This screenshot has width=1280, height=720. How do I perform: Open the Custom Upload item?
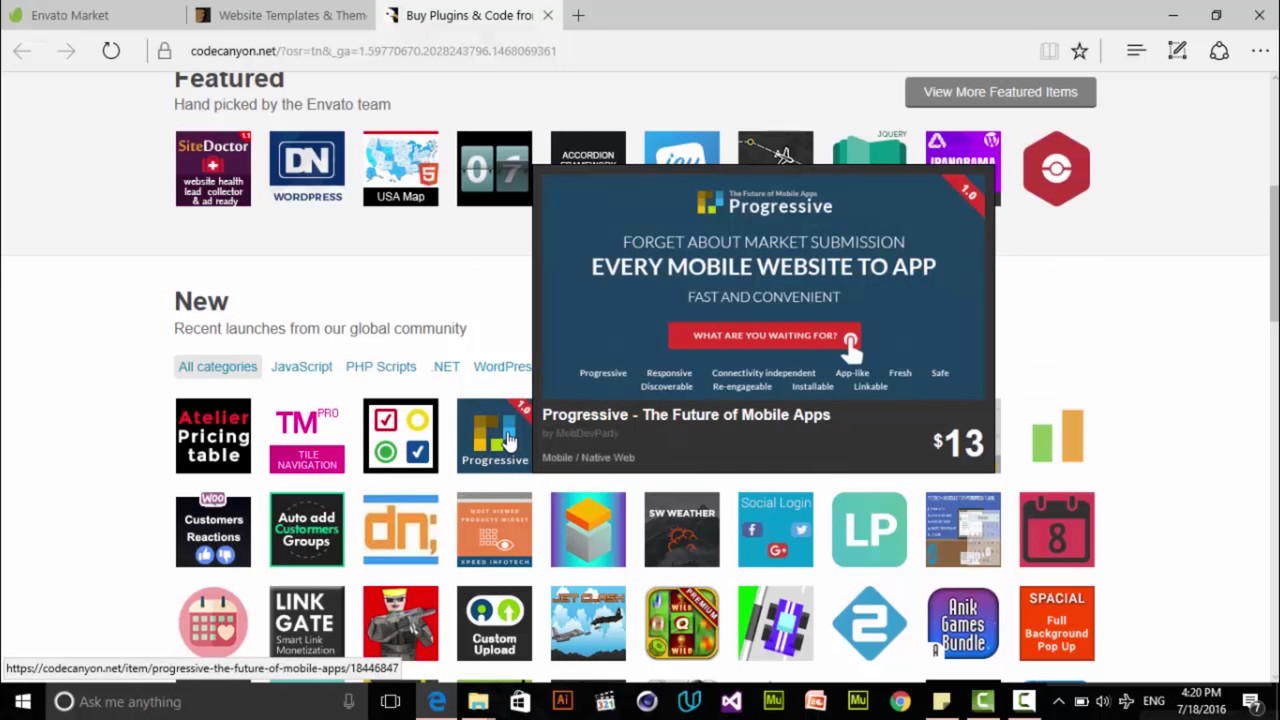[x=494, y=624]
